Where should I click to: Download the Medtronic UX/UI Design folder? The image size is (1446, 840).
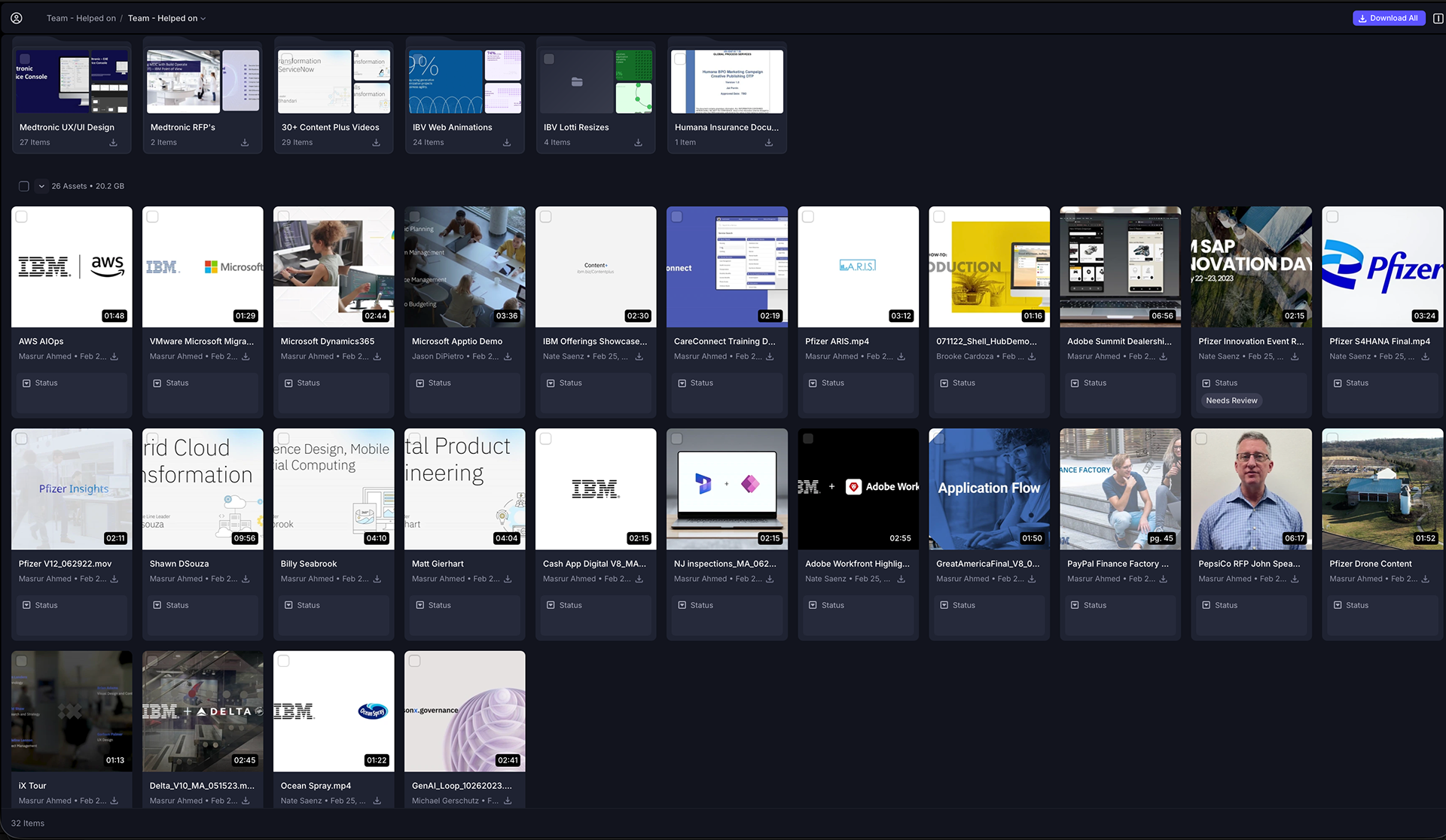[114, 142]
